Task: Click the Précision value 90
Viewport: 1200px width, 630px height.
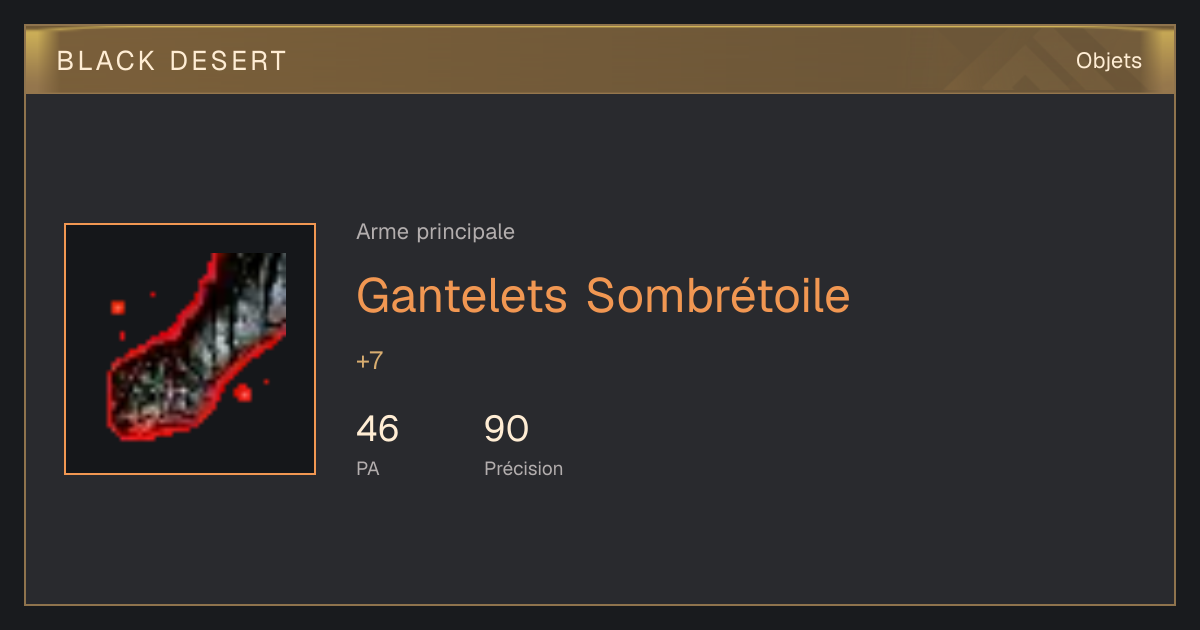Action: (x=506, y=429)
